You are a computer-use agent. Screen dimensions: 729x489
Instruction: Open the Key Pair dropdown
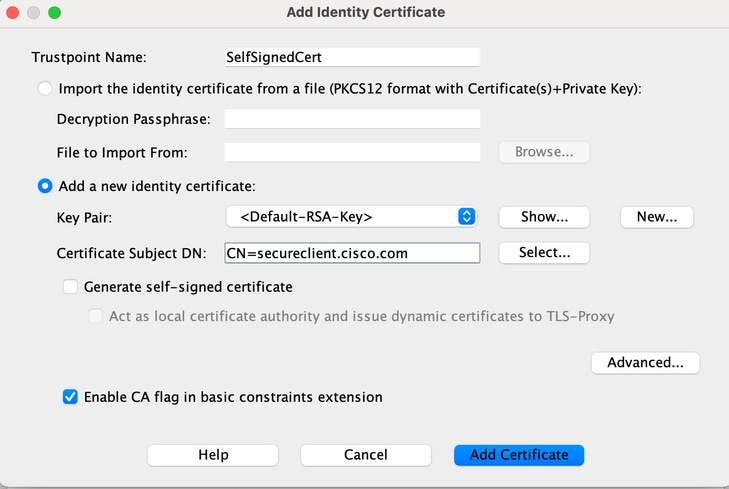350,217
